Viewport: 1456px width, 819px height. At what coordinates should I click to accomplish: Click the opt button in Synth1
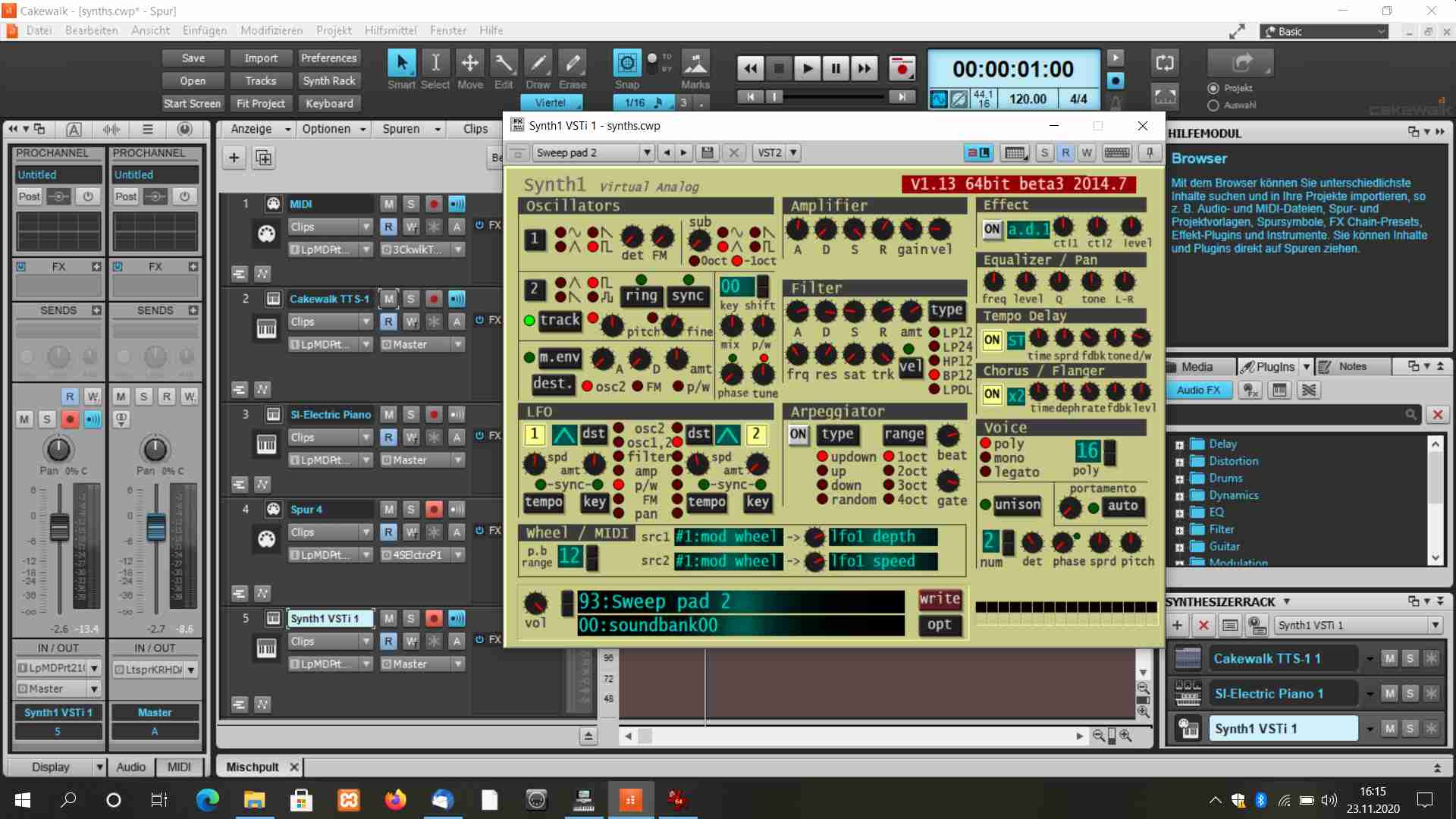point(940,625)
